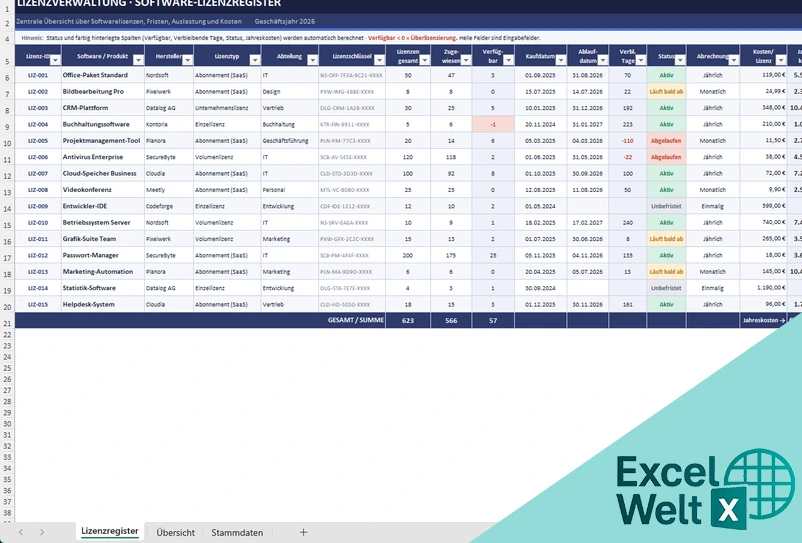Open the Lizenzschlüssel filter dropdown
Image resolution: width=802 pixels, height=543 pixels.
point(379,60)
